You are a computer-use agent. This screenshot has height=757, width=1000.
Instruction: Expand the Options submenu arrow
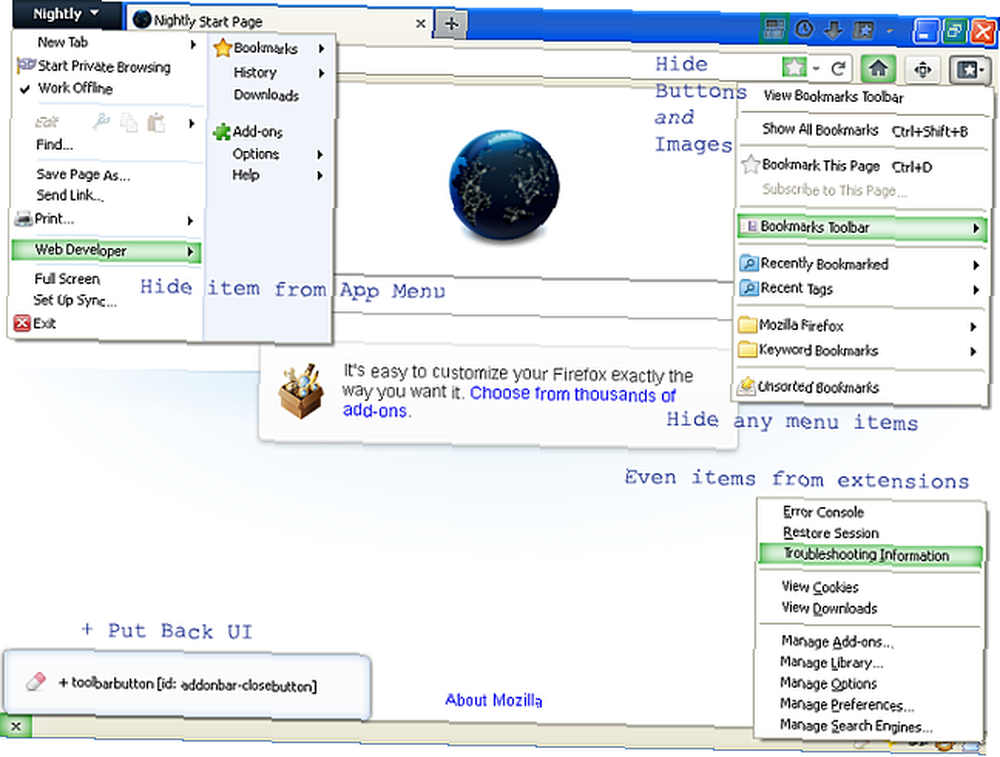click(x=320, y=154)
